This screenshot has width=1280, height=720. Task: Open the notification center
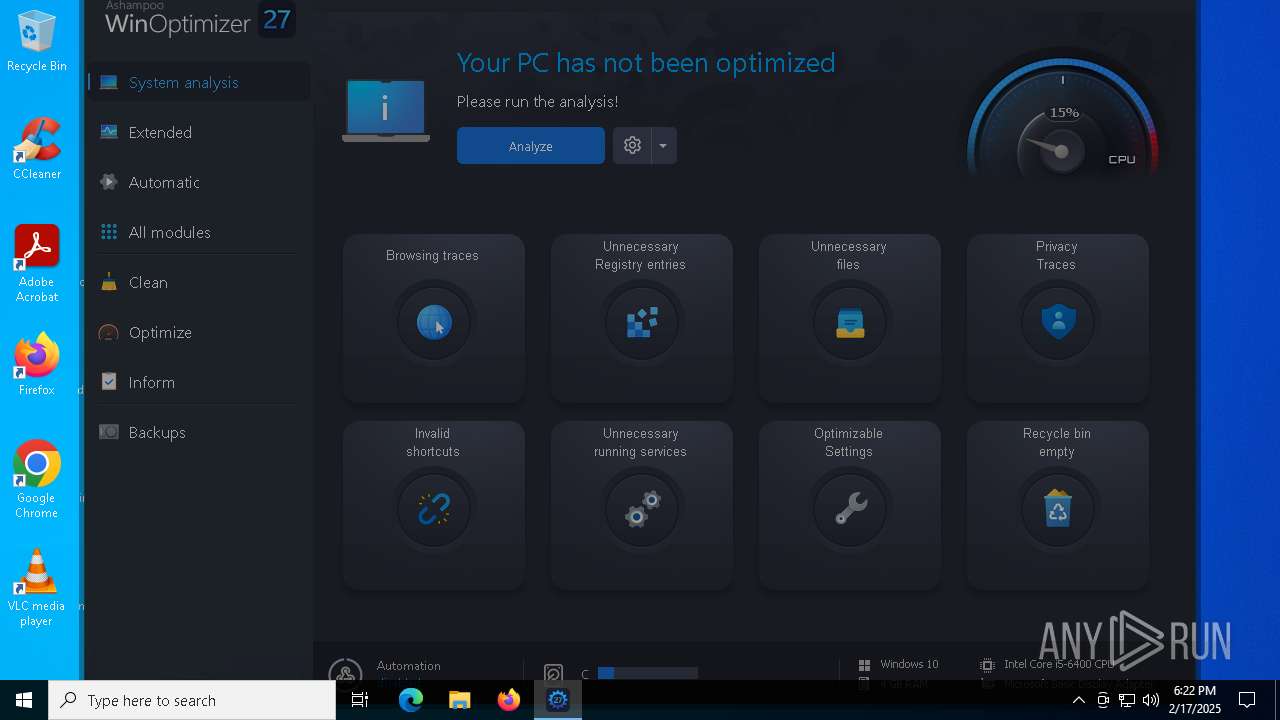1247,700
